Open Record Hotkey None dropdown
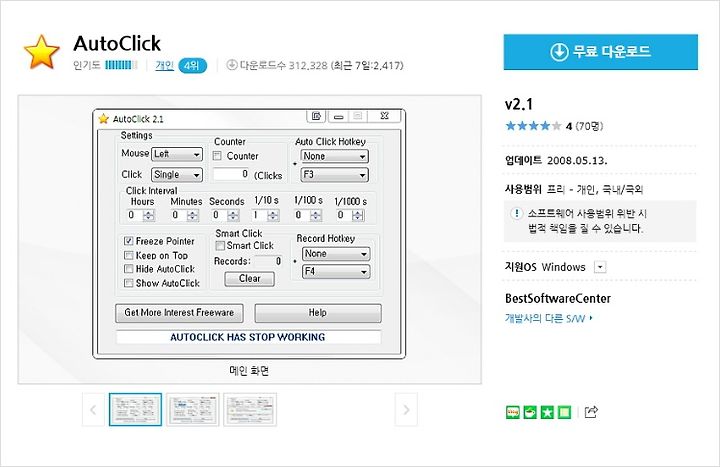Viewport: 720px width, 467px height. [336, 253]
